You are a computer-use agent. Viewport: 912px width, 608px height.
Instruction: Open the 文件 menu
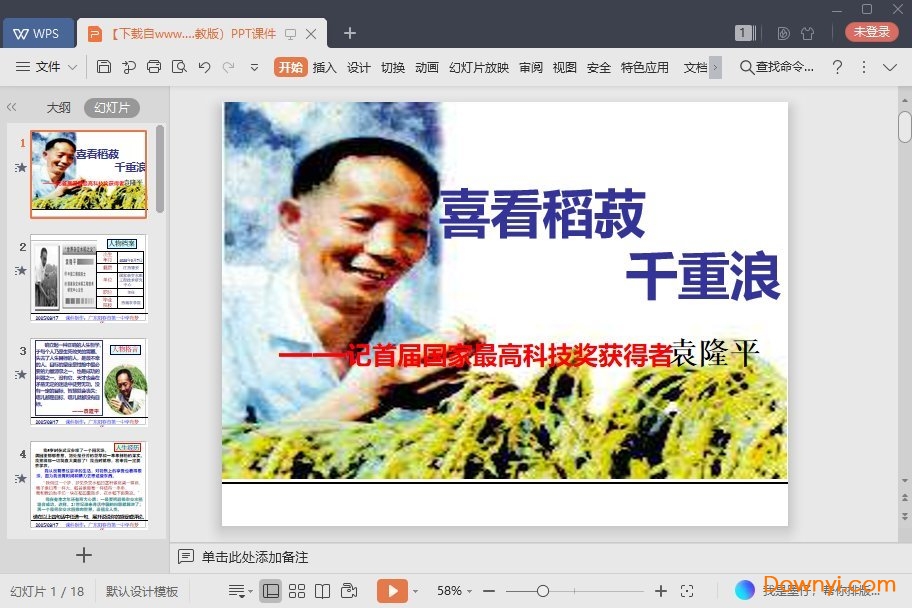coord(47,67)
